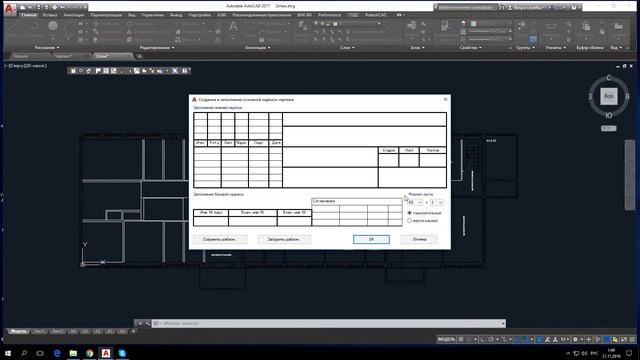
Task: Open Skype from the taskbar
Action: [x=122, y=353]
